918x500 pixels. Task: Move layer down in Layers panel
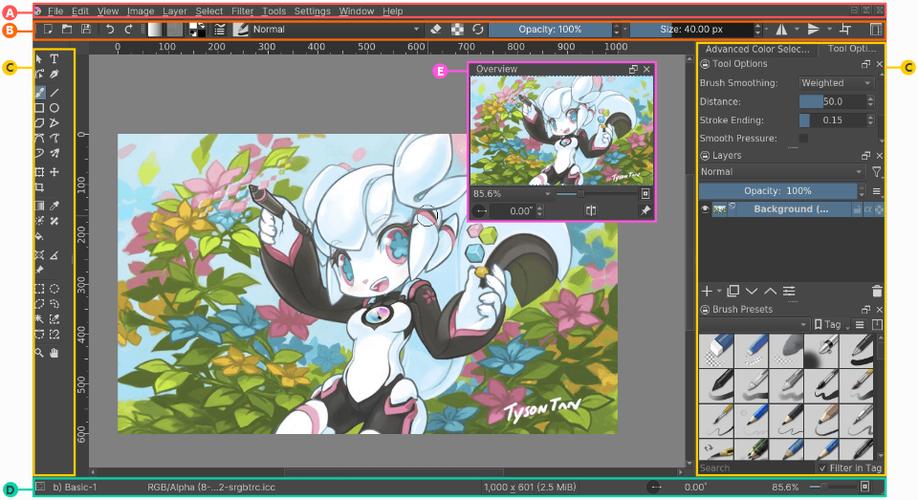752,291
